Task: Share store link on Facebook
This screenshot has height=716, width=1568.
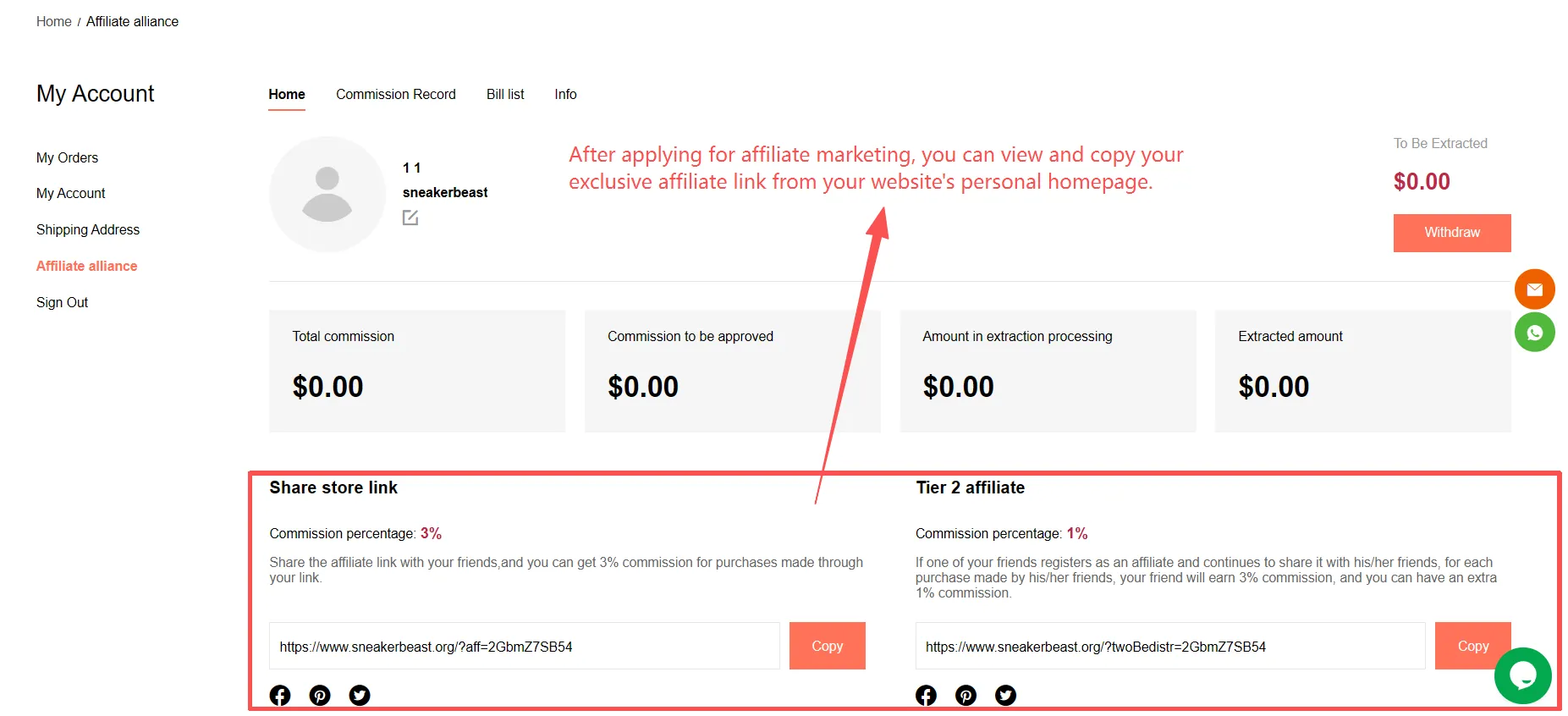Action: pyautogui.click(x=280, y=695)
